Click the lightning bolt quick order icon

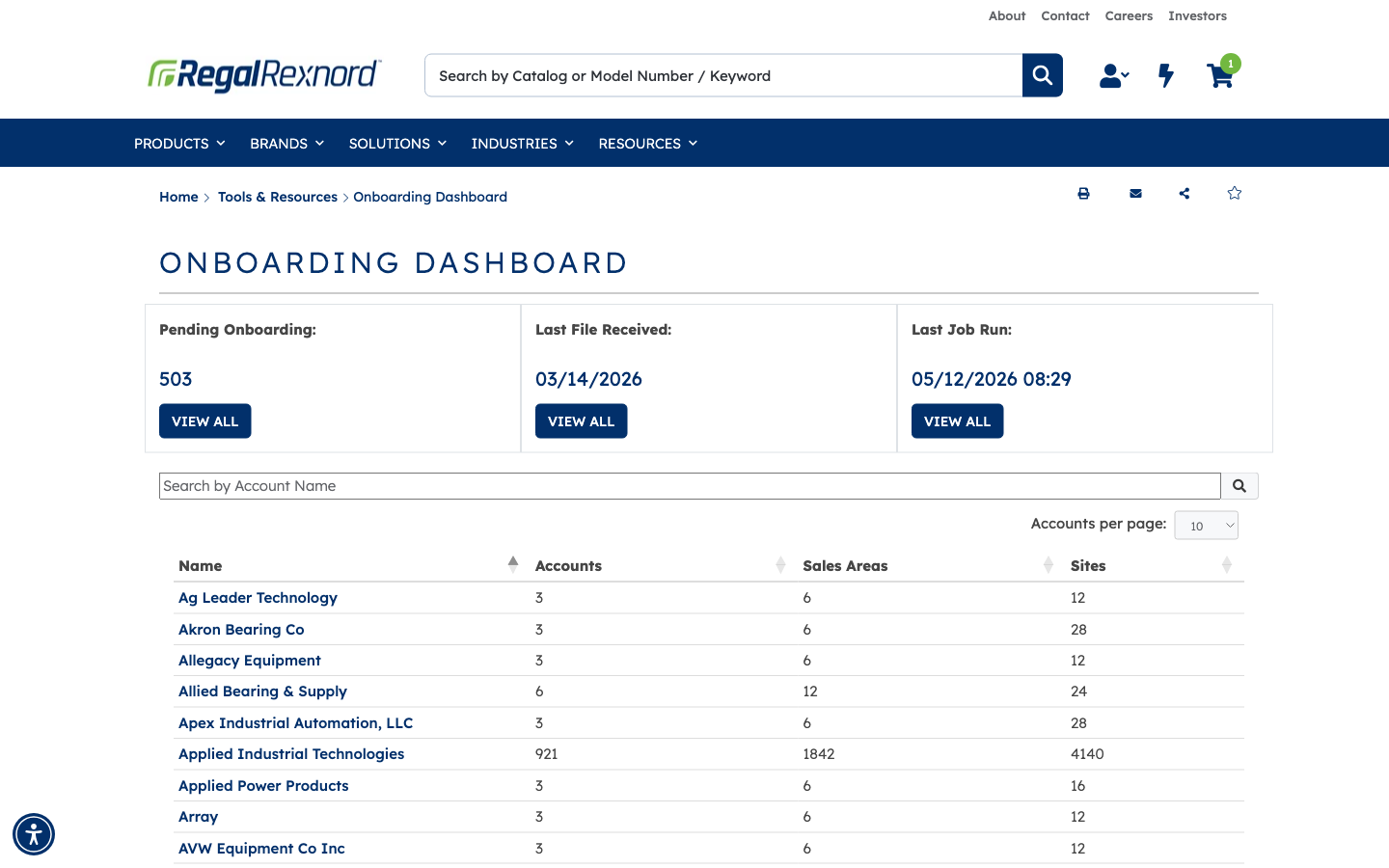click(1166, 75)
